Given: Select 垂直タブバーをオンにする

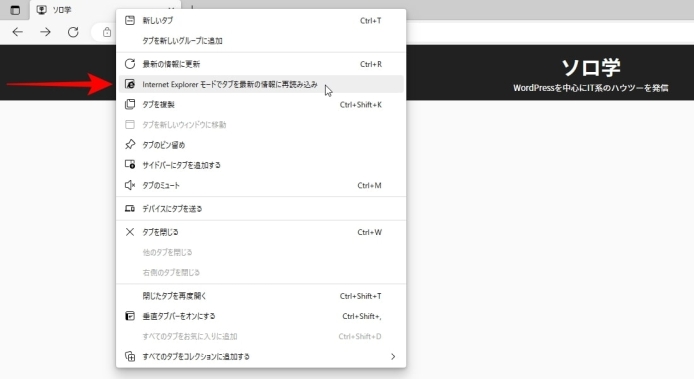Looking at the screenshot, I should click(x=261, y=316).
